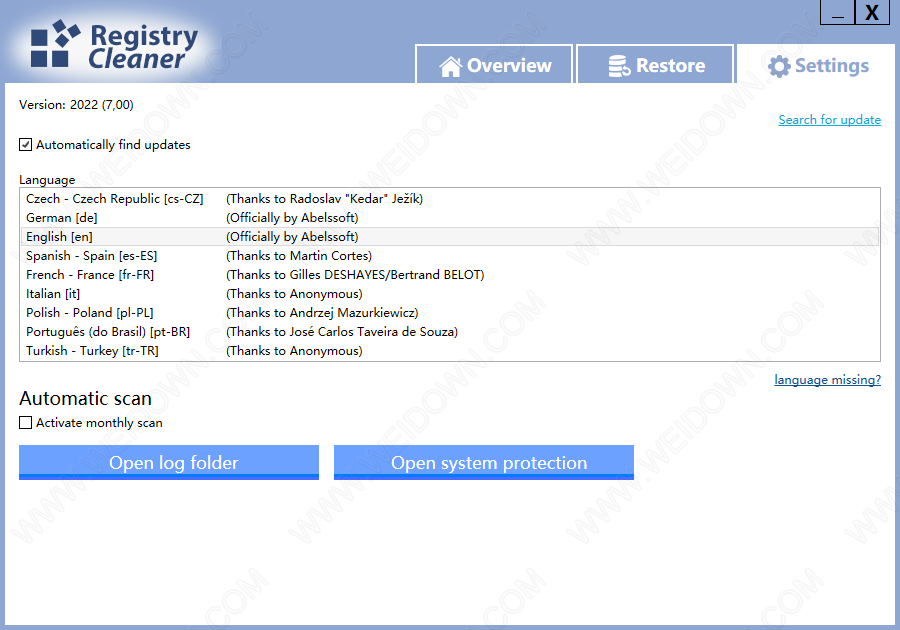Select the Settings tab
Image resolution: width=900 pixels, height=630 pixels.
click(x=816, y=64)
